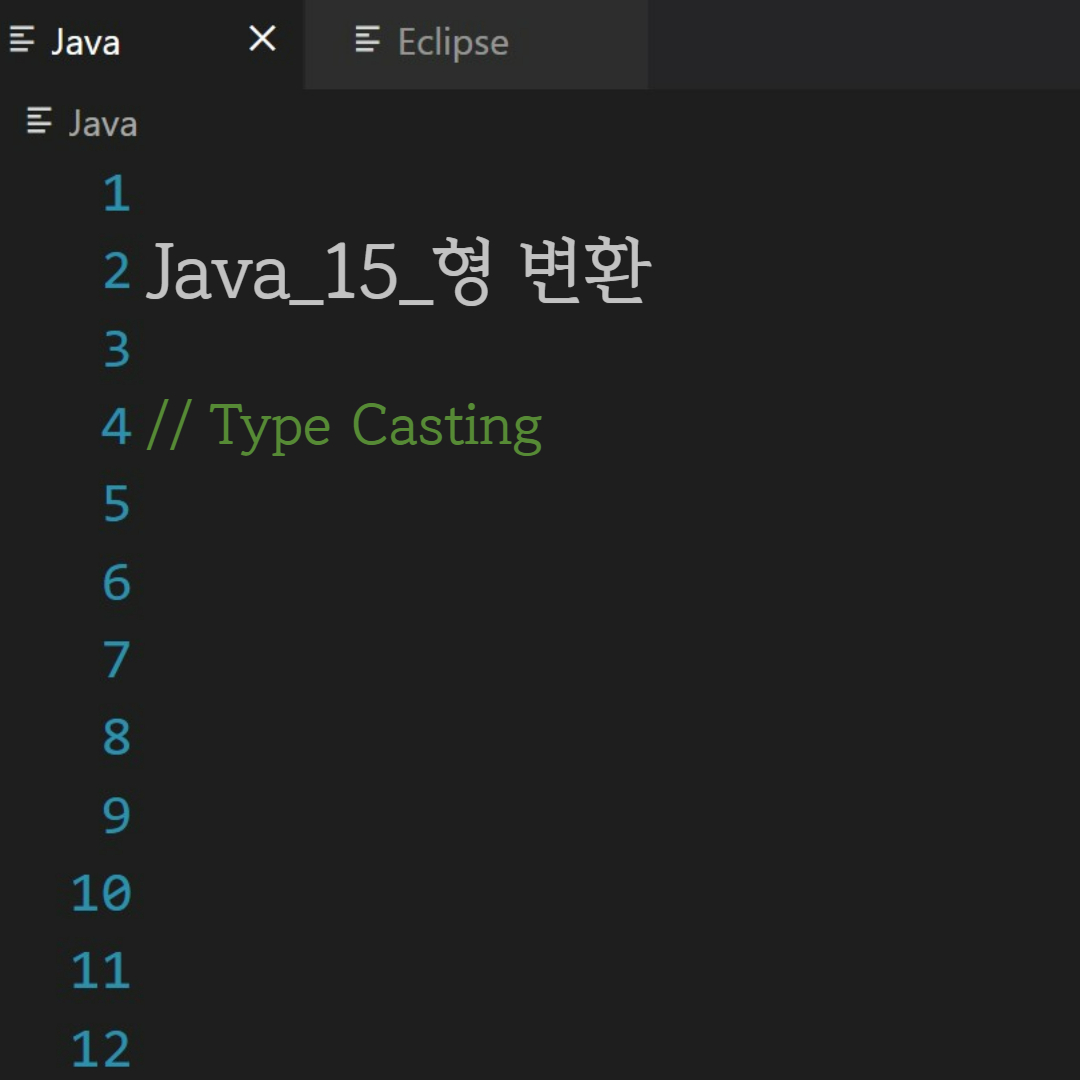1080x1080 pixels.
Task: Select line number 1 in gutter
Action: [117, 194]
